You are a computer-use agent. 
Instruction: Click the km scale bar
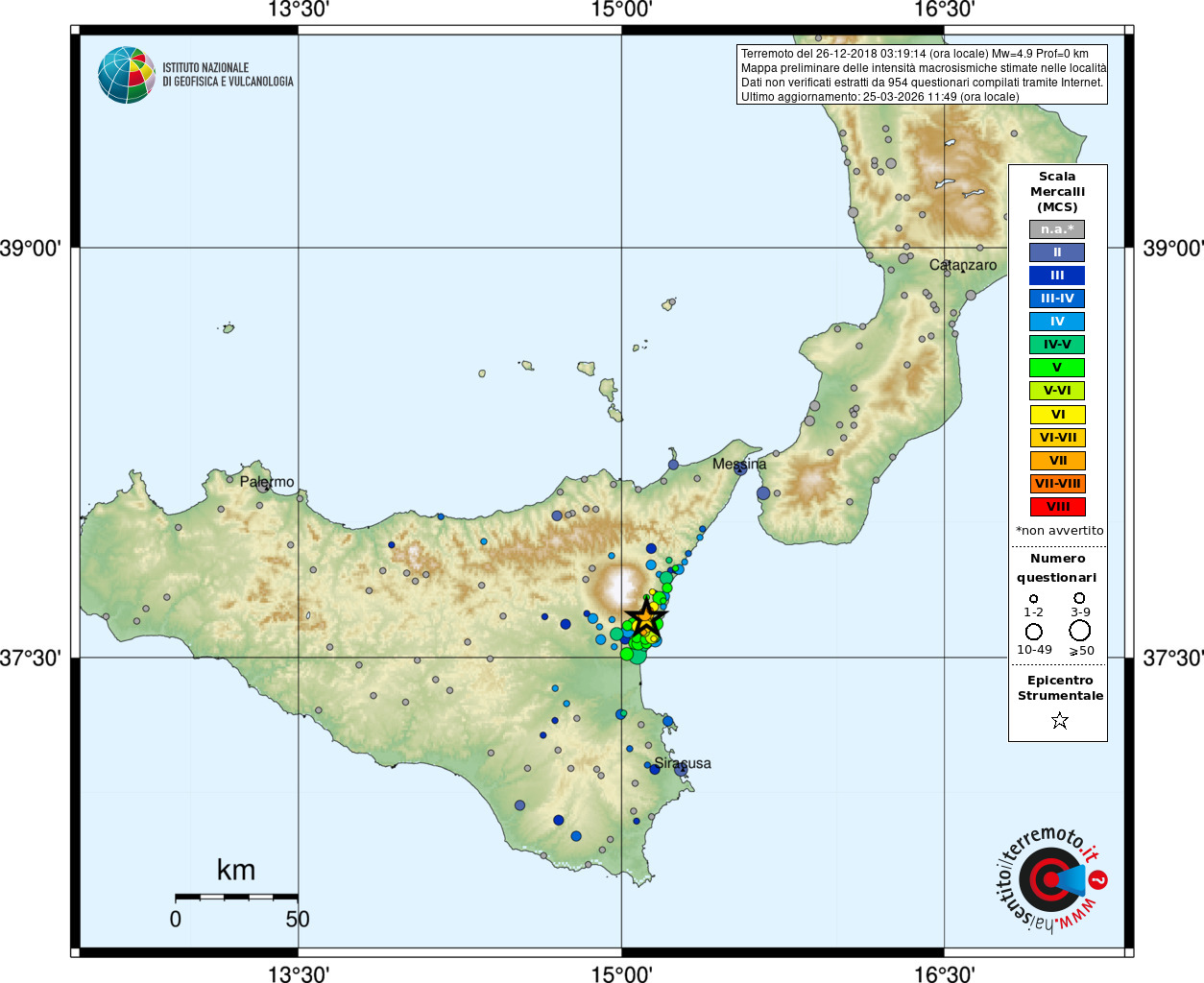pos(236,897)
